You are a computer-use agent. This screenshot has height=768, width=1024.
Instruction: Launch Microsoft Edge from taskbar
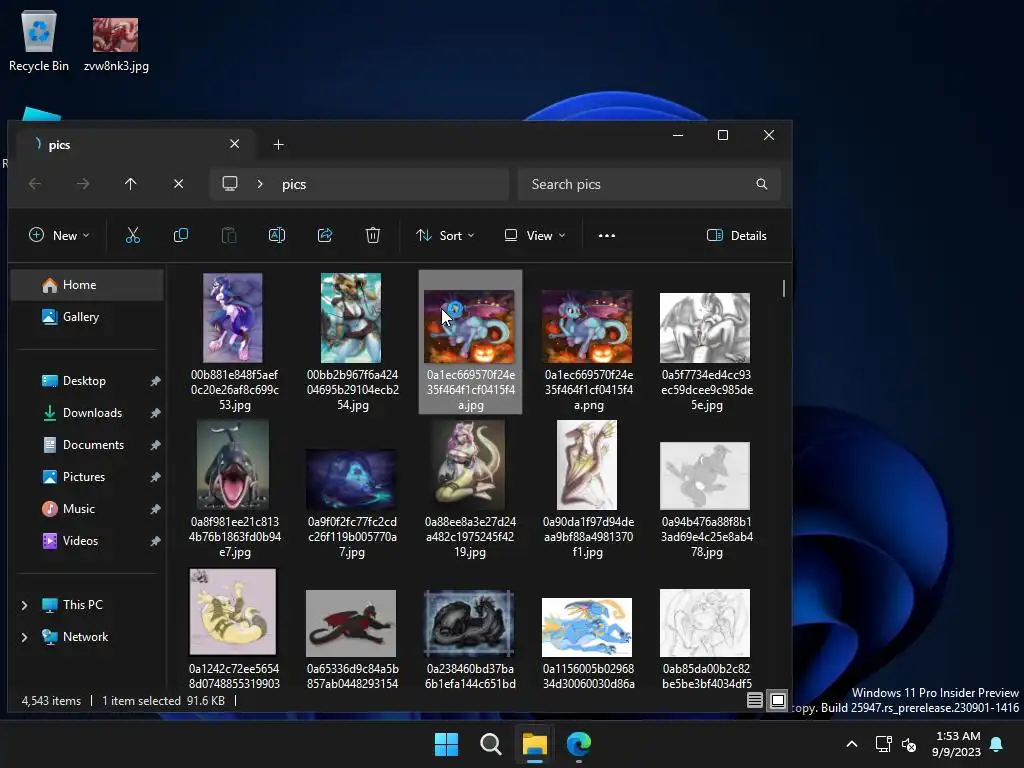[x=579, y=744]
